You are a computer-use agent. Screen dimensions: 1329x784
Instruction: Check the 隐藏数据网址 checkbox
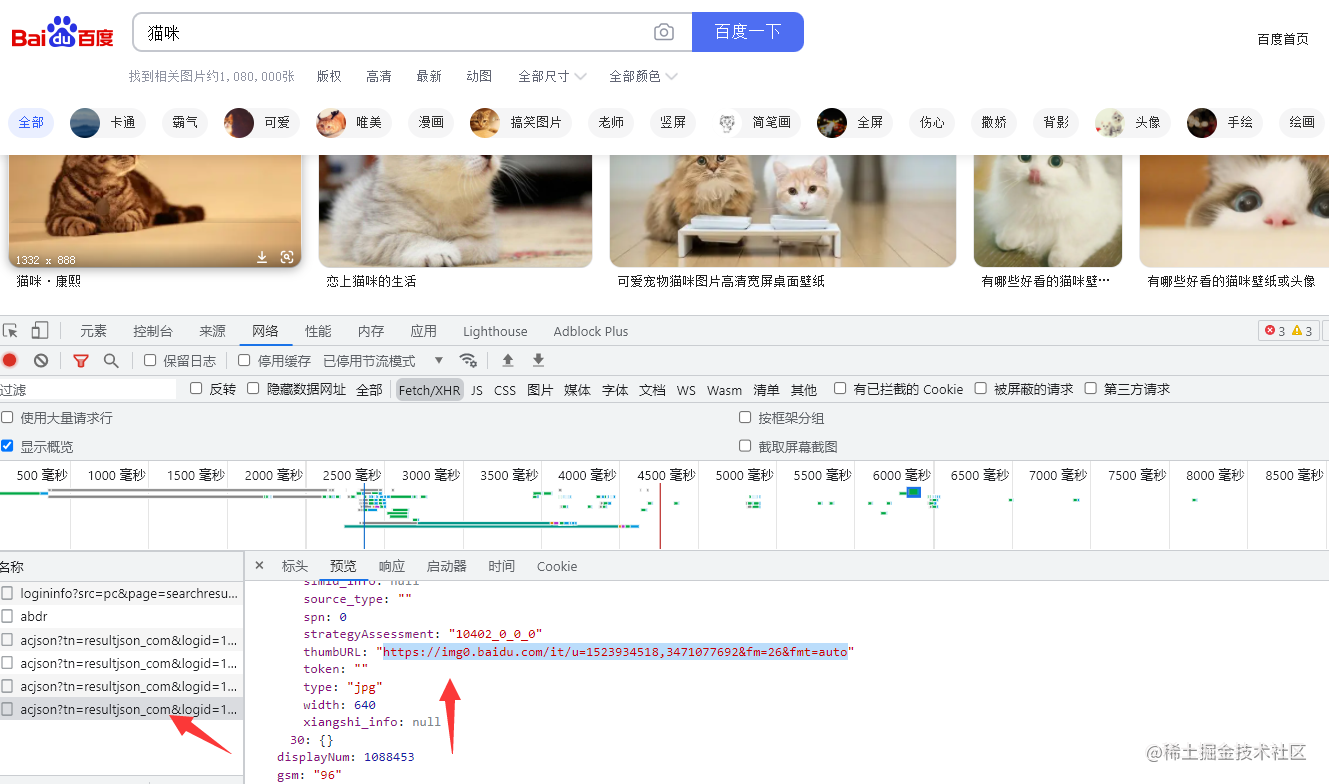[x=253, y=389]
